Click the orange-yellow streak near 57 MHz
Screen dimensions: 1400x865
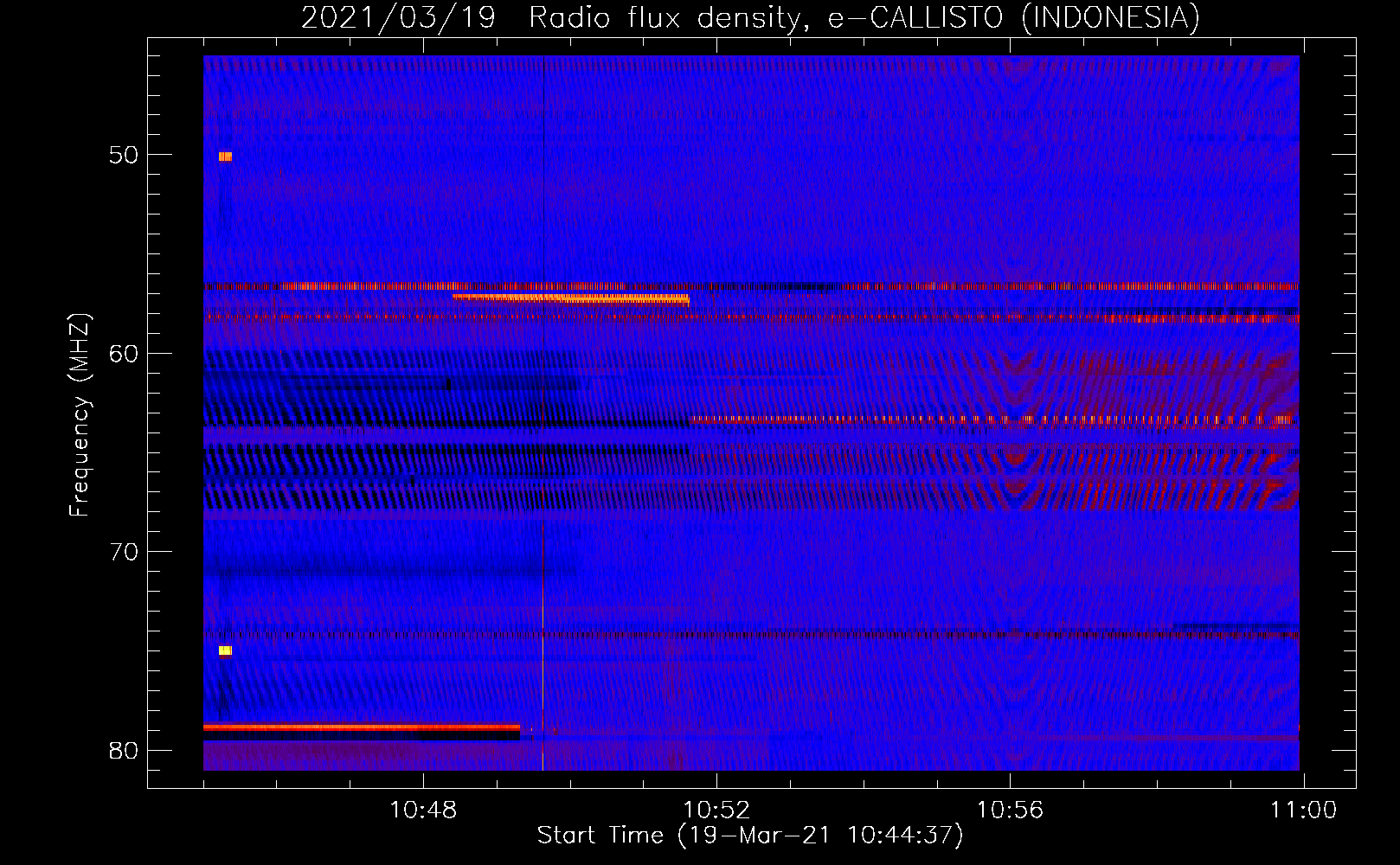point(571,298)
